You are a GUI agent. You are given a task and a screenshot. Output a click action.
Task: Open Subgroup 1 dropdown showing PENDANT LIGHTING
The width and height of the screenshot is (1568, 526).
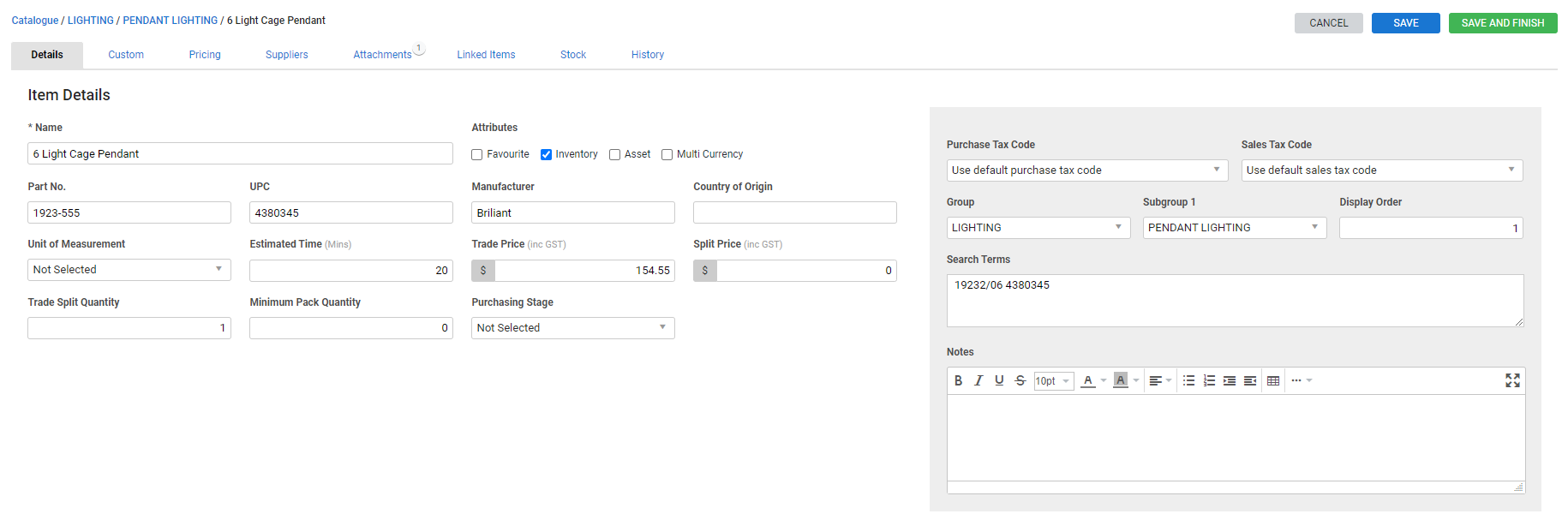[x=1235, y=228]
